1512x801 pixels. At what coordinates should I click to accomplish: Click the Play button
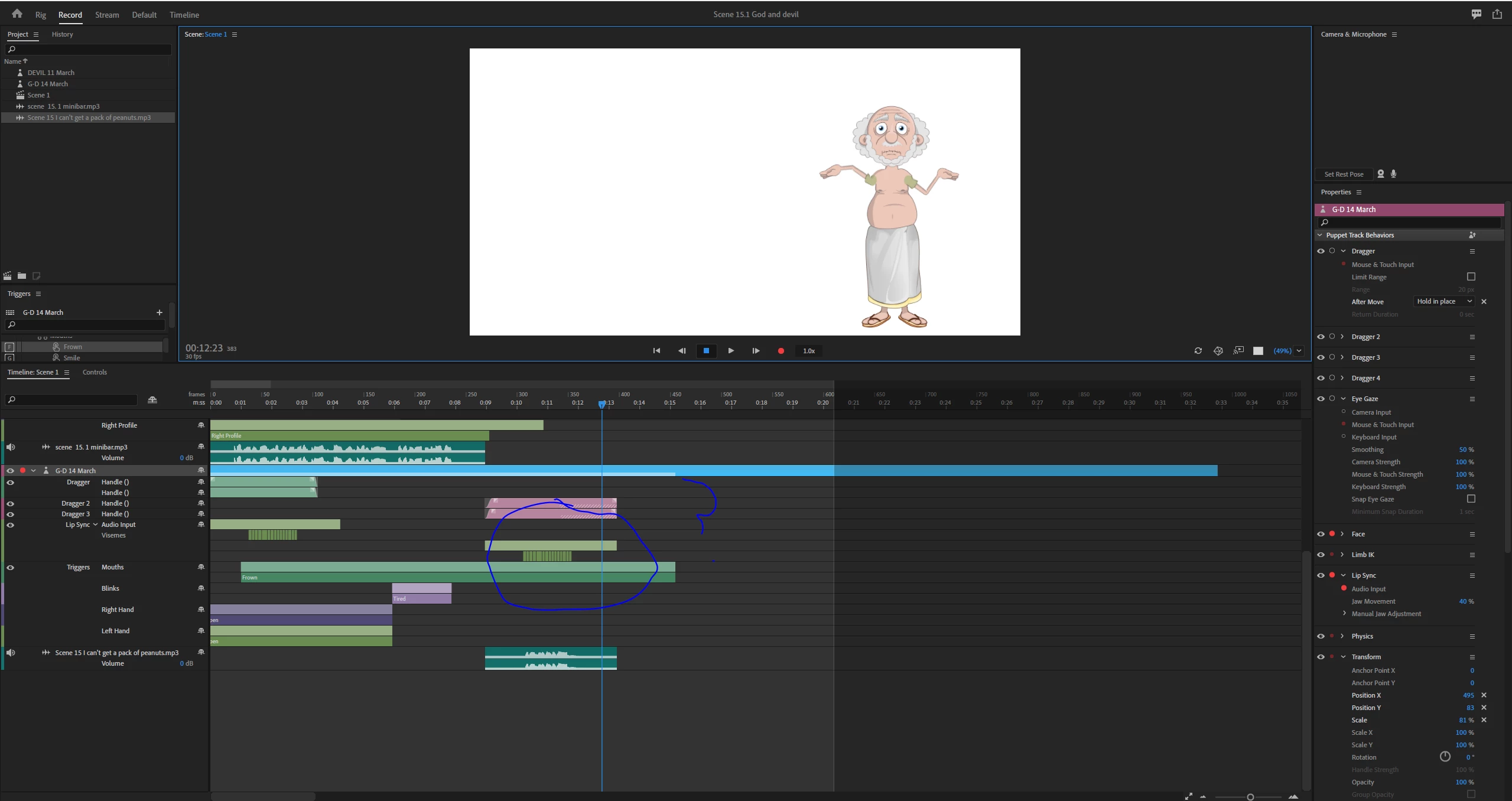(x=731, y=351)
